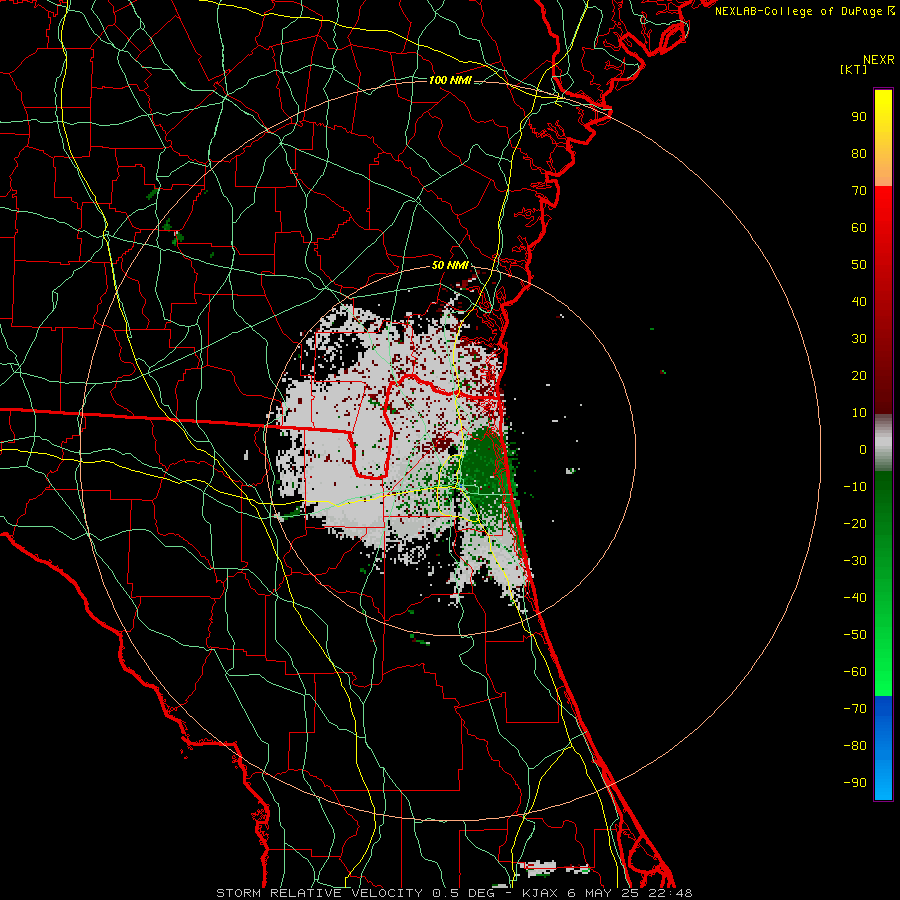Click the -40 value on the velocity scale
The image size is (900, 900).
coord(855,598)
